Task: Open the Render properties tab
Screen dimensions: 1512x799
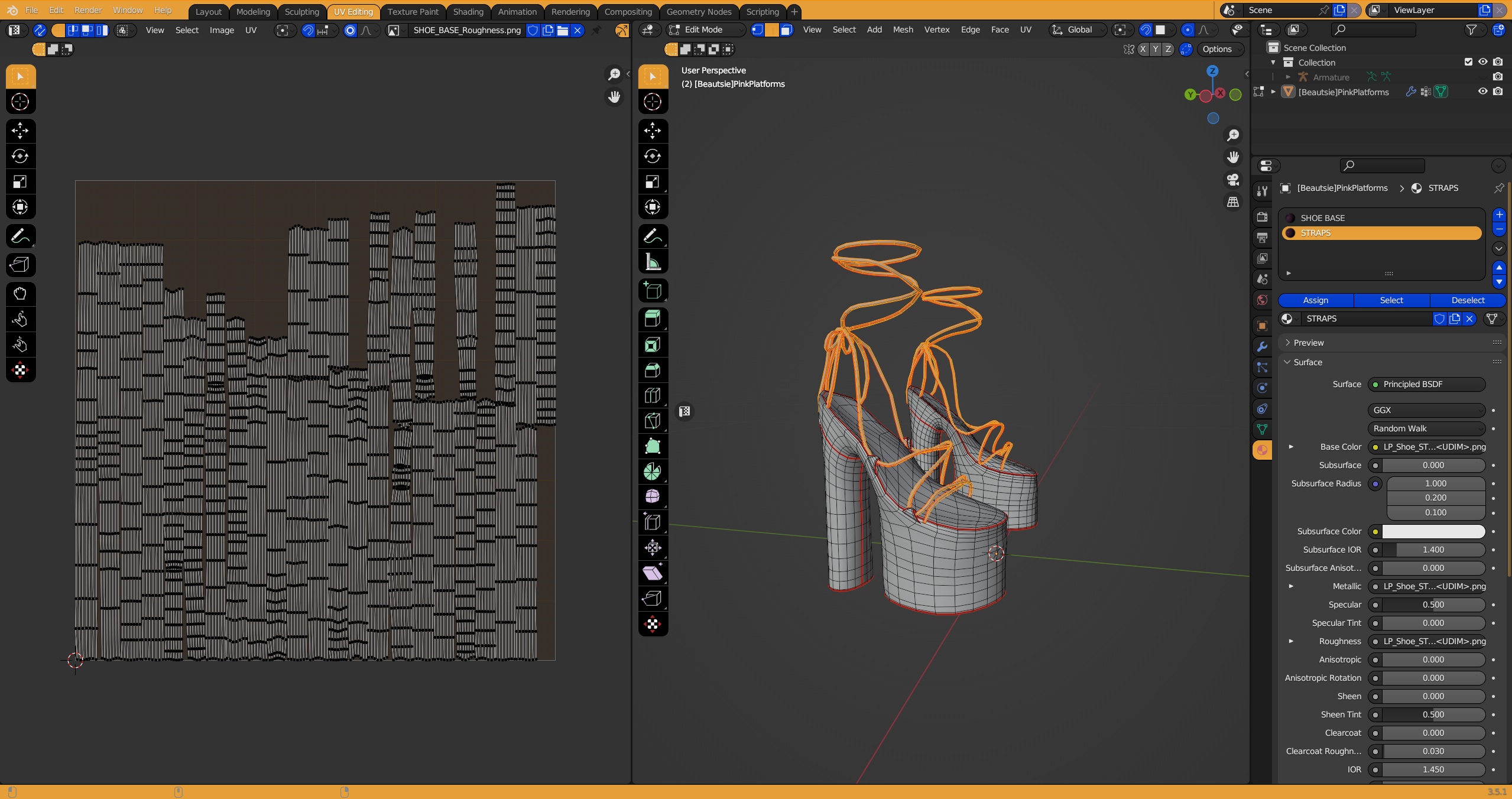Action: pyautogui.click(x=1262, y=216)
